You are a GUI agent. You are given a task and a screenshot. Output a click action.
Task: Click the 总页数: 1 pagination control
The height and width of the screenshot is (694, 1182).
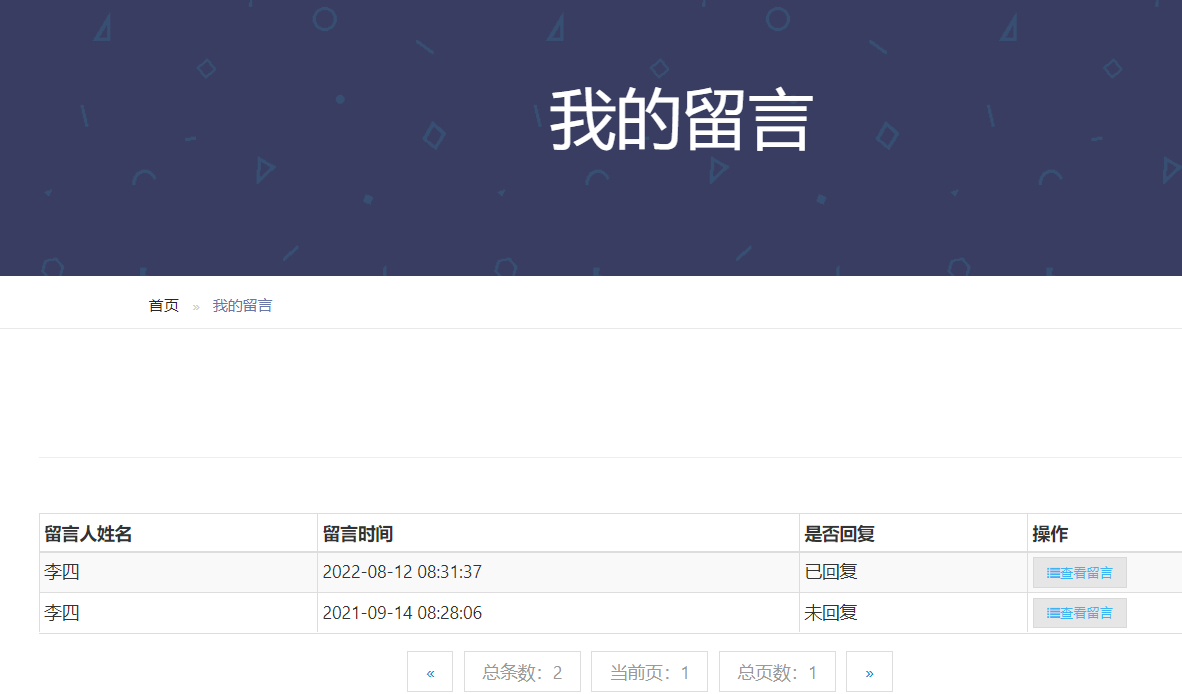click(777, 671)
